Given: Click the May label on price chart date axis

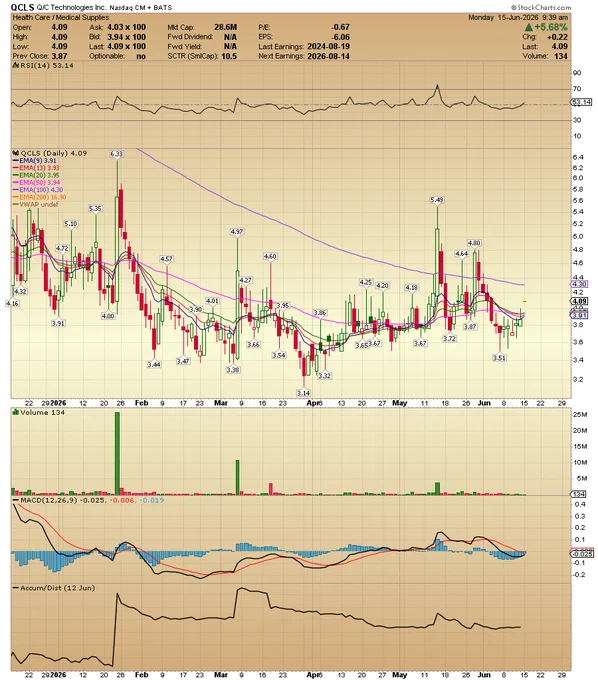Looking at the screenshot, I should point(399,403).
